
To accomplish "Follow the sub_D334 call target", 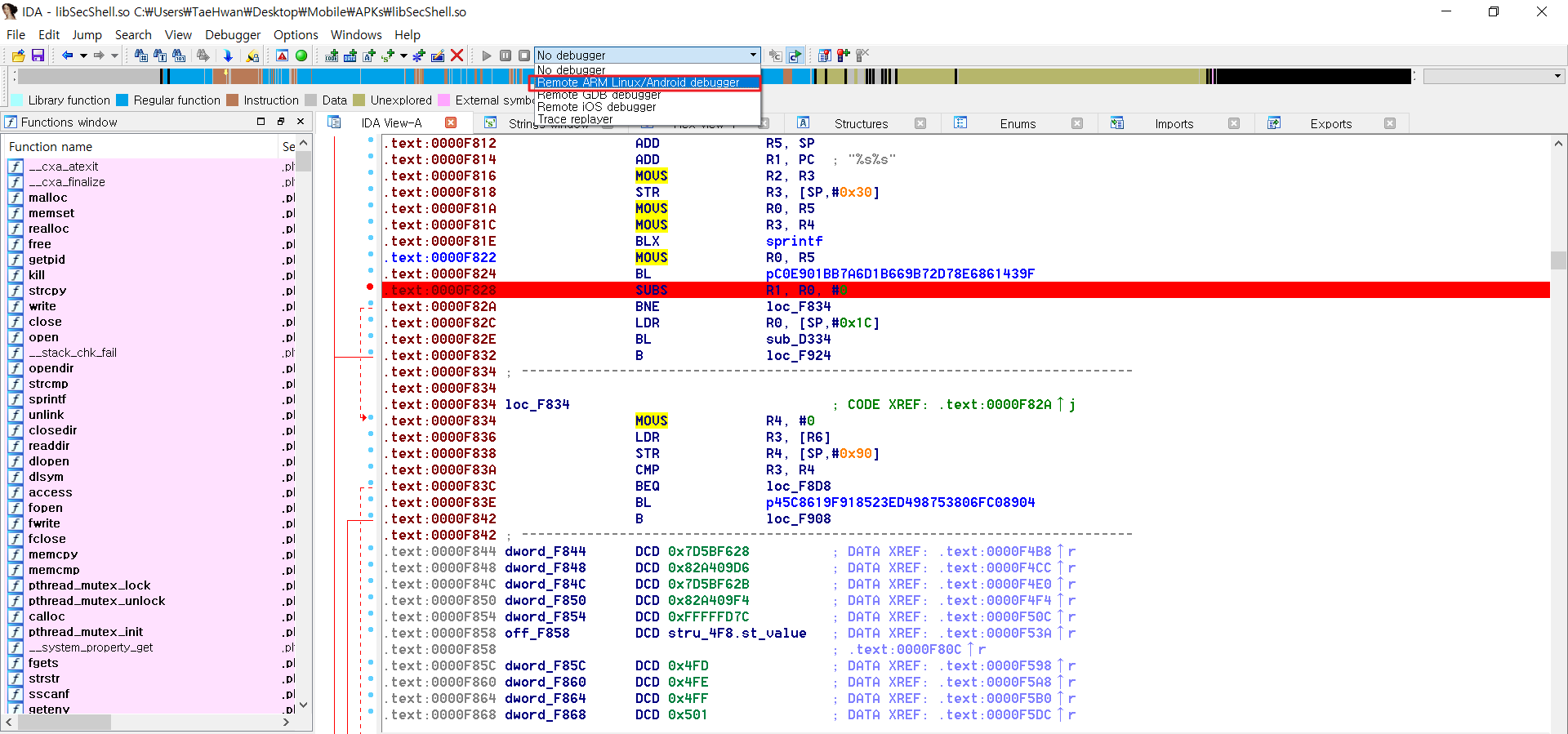I will pos(798,340).
